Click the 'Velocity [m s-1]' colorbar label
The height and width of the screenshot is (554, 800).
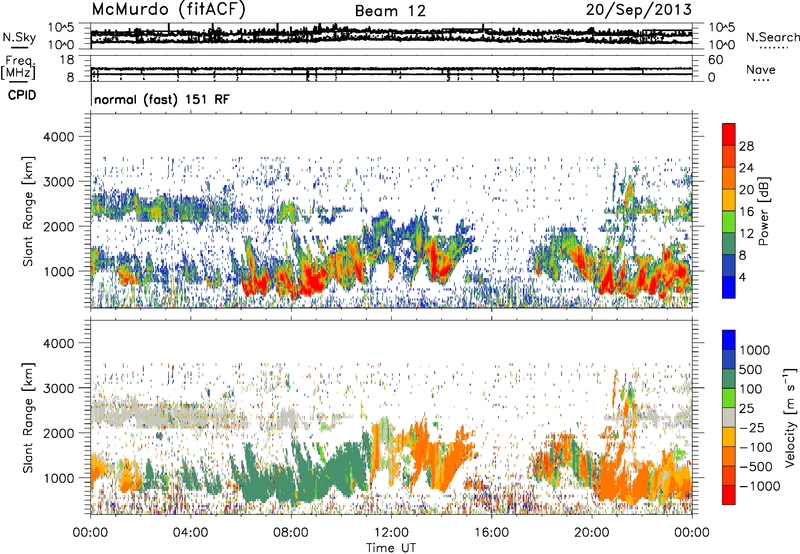pos(790,418)
